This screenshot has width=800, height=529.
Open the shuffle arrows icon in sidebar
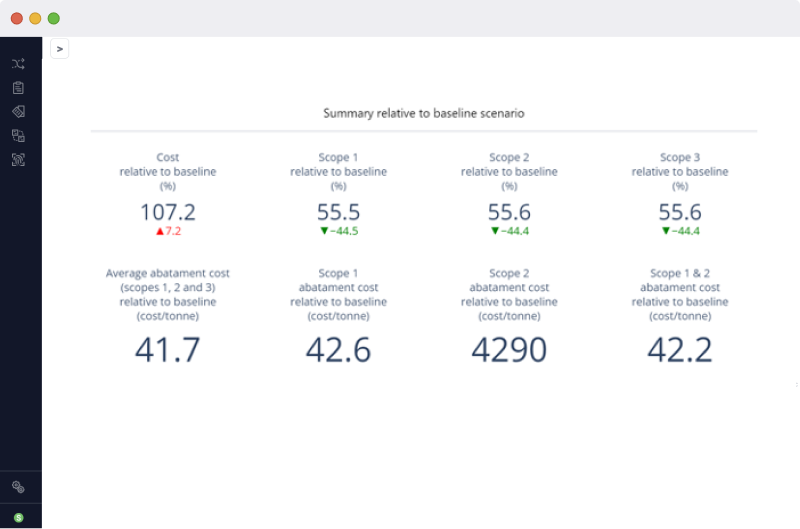coord(18,64)
